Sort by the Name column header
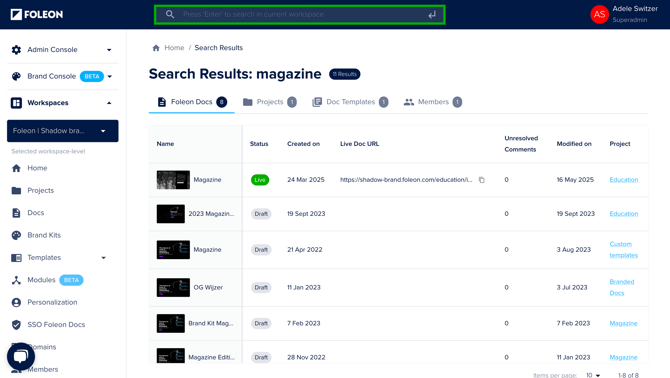The width and height of the screenshot is (670, 378). point(165,144)
